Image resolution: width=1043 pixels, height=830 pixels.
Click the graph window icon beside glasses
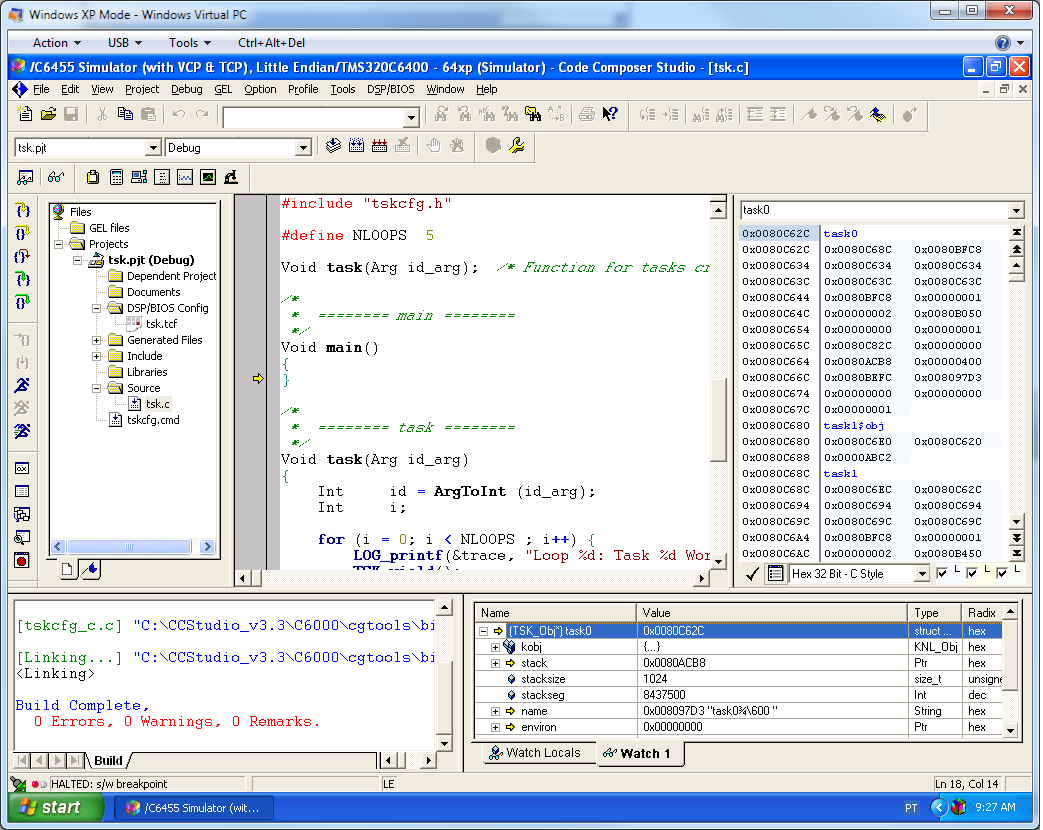tap(25, 177)
